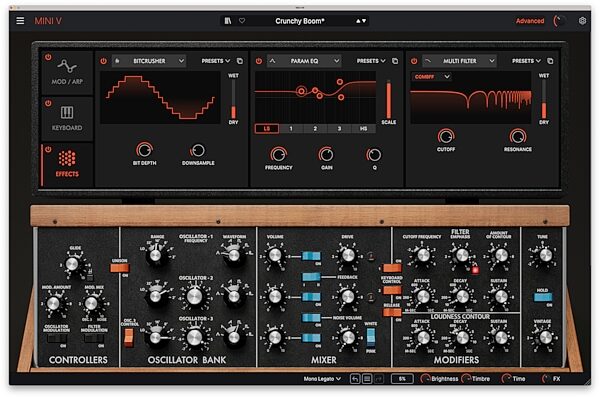Viewport: 600px width, 397px height.
Task: Open the hamburger main menu
Action: click(x=20, y=21)
